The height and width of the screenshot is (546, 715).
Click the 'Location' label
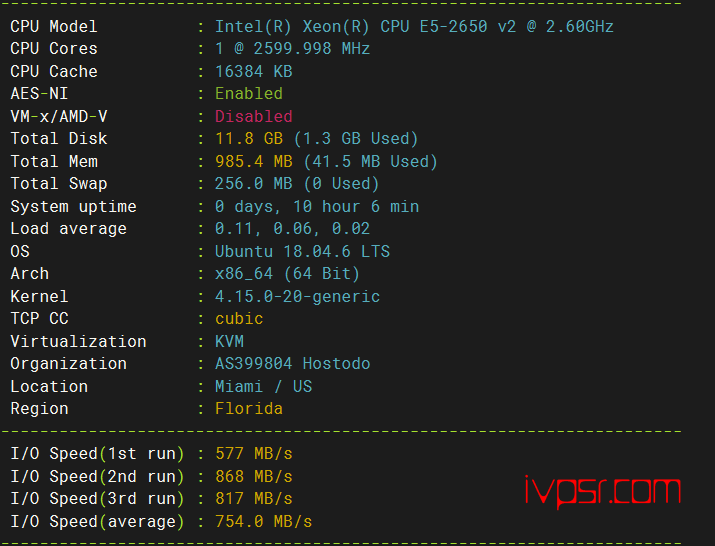(49, 386)
